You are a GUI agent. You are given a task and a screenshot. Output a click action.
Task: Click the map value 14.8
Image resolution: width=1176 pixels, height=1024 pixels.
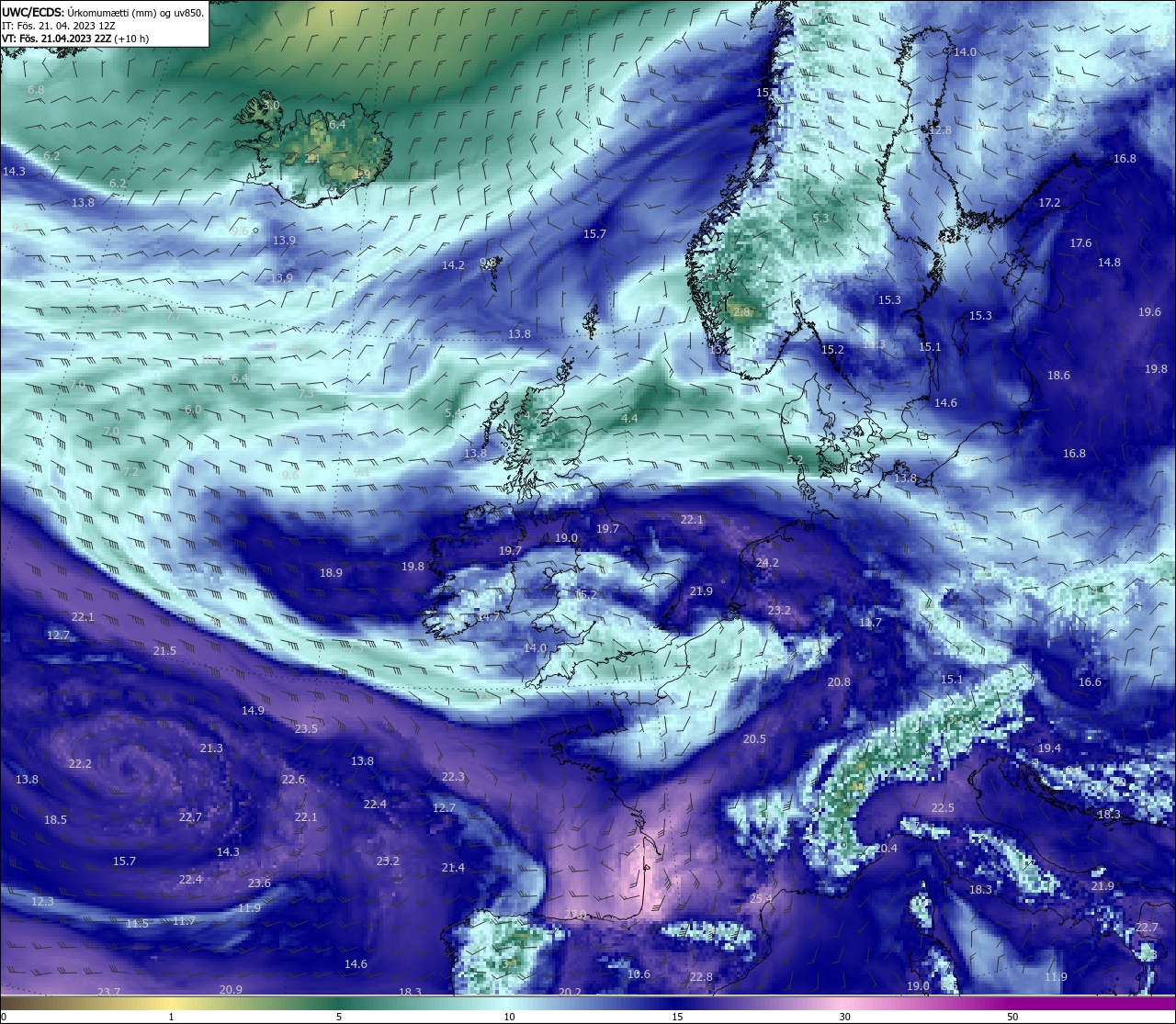[x=1110, y=263]
